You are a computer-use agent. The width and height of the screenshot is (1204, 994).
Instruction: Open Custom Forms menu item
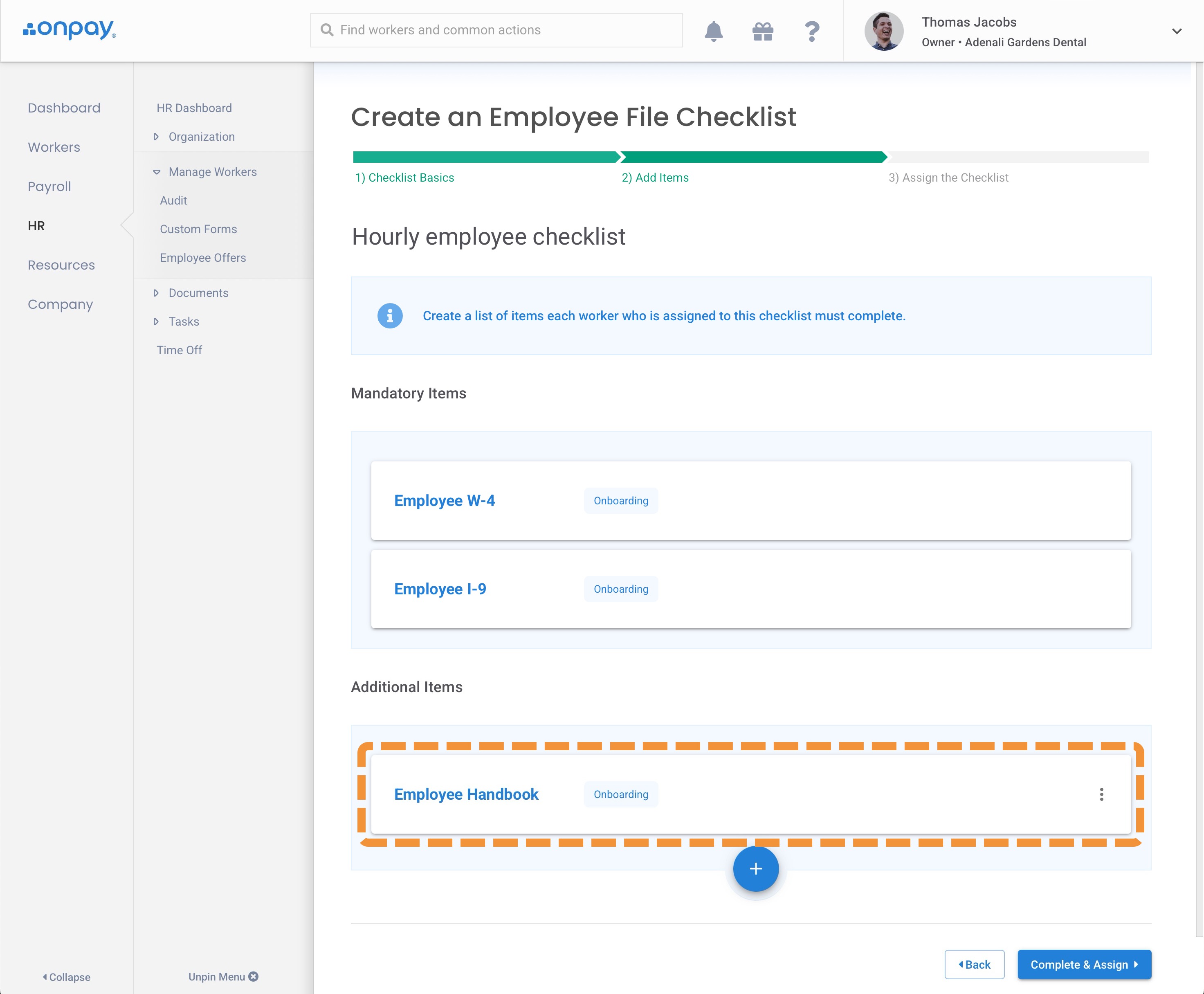[x=198, y=229]
